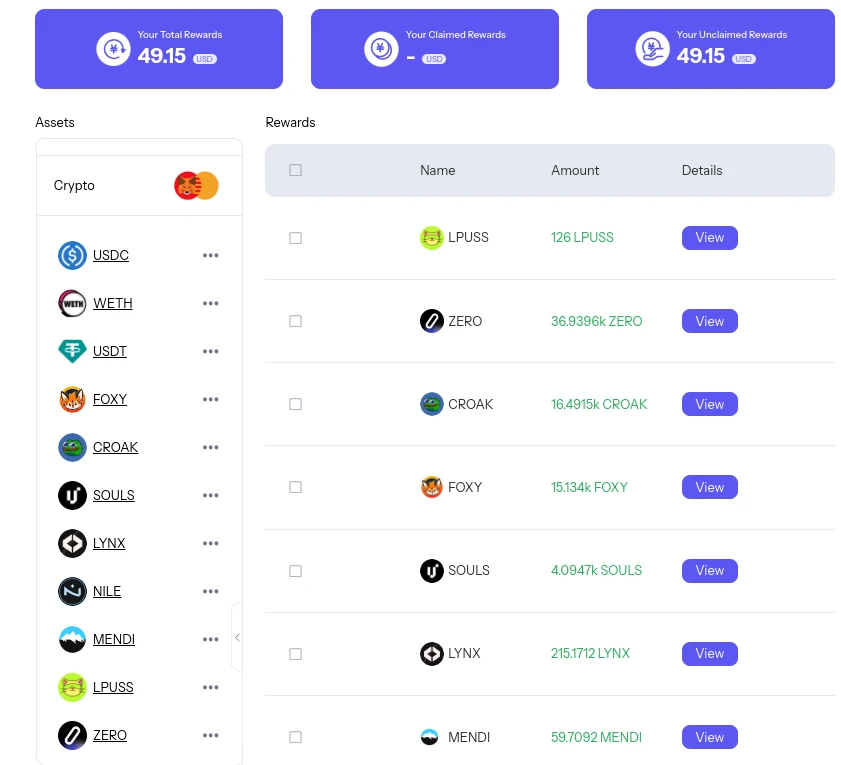Tick the select-all checkbox in Rewards header
The width and height of the screenshot is (841, 765).
pyautogui.click(x=296, y=170)
